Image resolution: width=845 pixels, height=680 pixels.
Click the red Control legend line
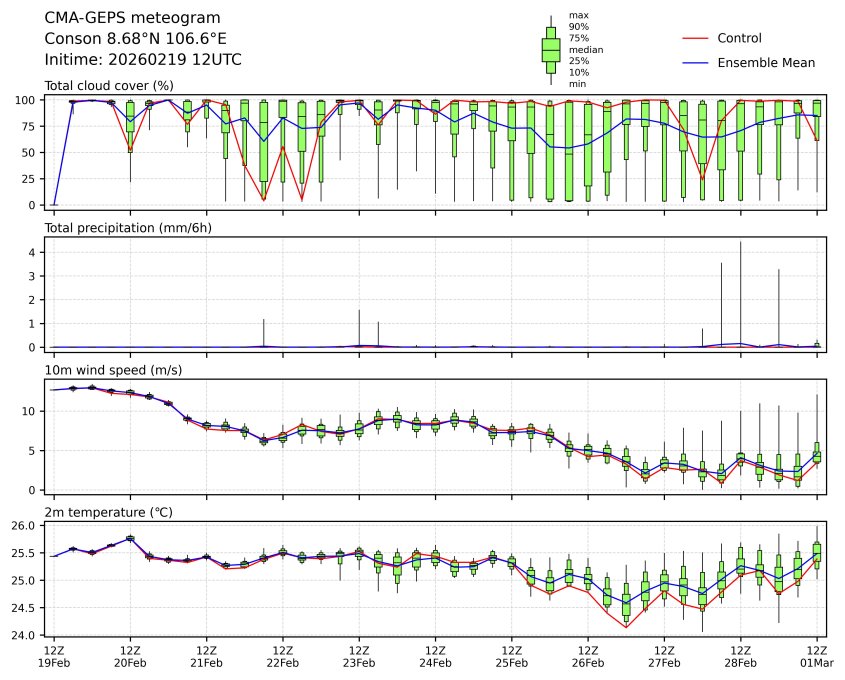[694, 38]
